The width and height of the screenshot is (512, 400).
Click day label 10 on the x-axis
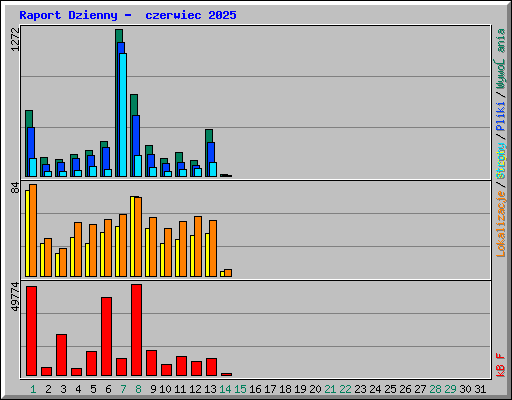165,389
